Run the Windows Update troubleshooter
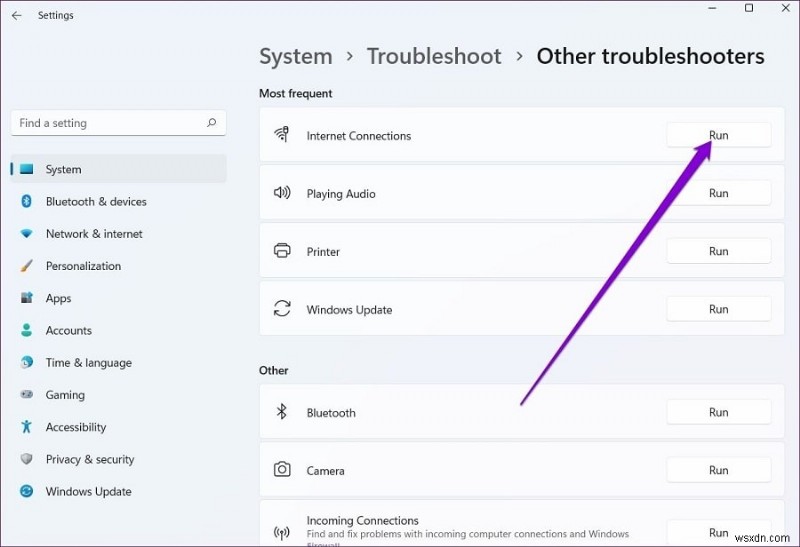 click(x=718, y=309)
